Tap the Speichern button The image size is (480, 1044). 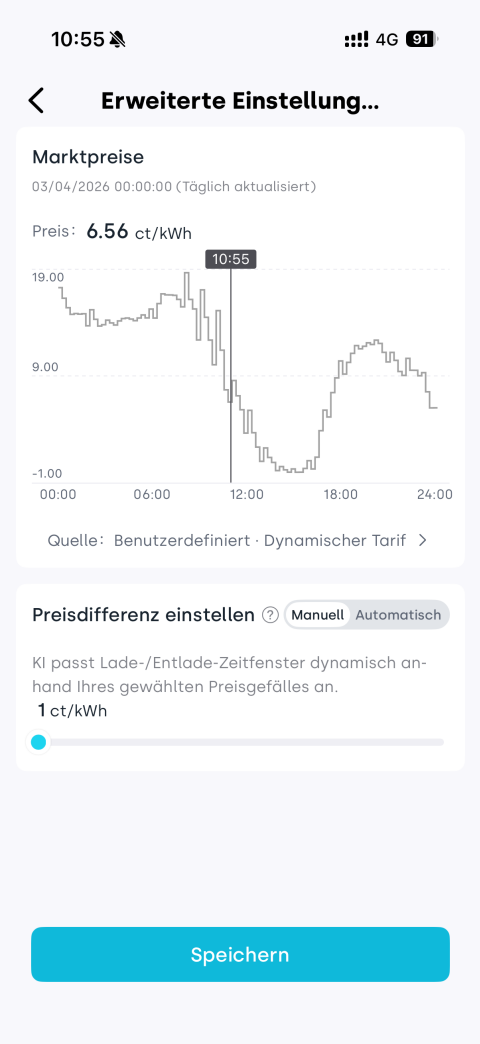click(x=240, y=954)
